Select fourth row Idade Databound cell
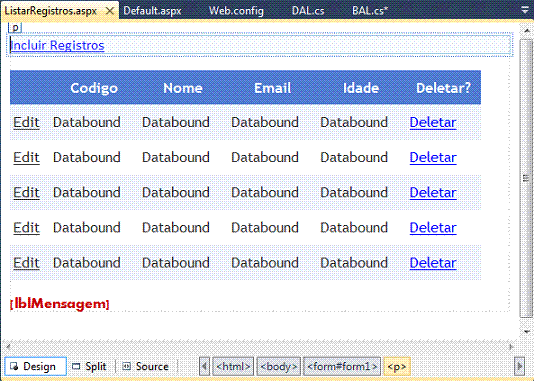The width and height of the screenshot is (534, 381). point(354,227)
